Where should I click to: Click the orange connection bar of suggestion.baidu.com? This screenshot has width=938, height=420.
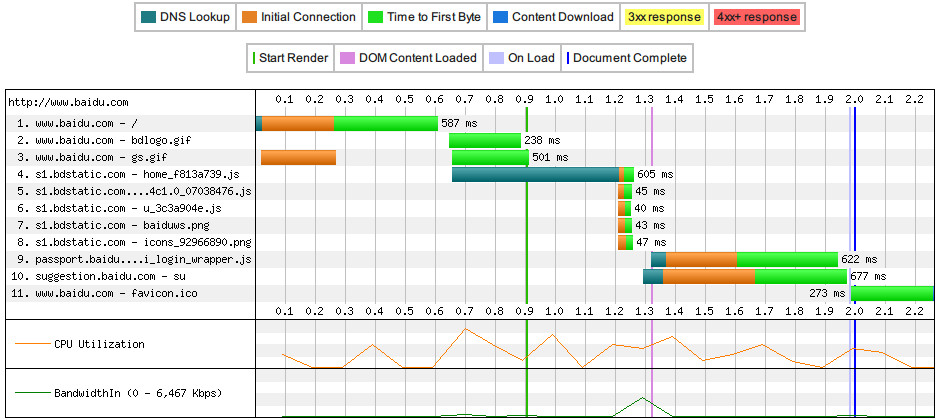click(709, 276)
